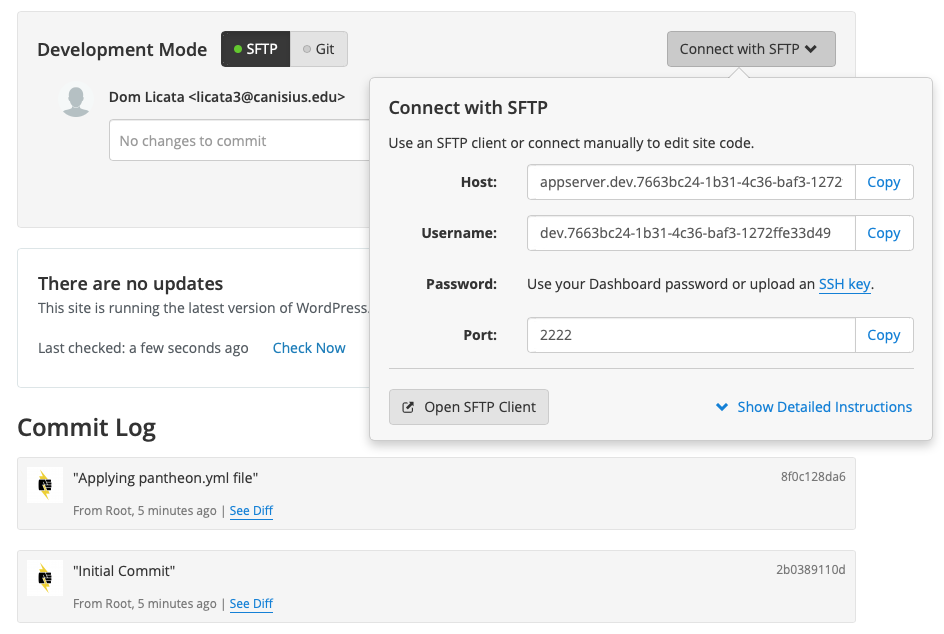Click Dom Licata's user avatar icon
Viewport: 944px width, 634px height.
pos(77,100)
